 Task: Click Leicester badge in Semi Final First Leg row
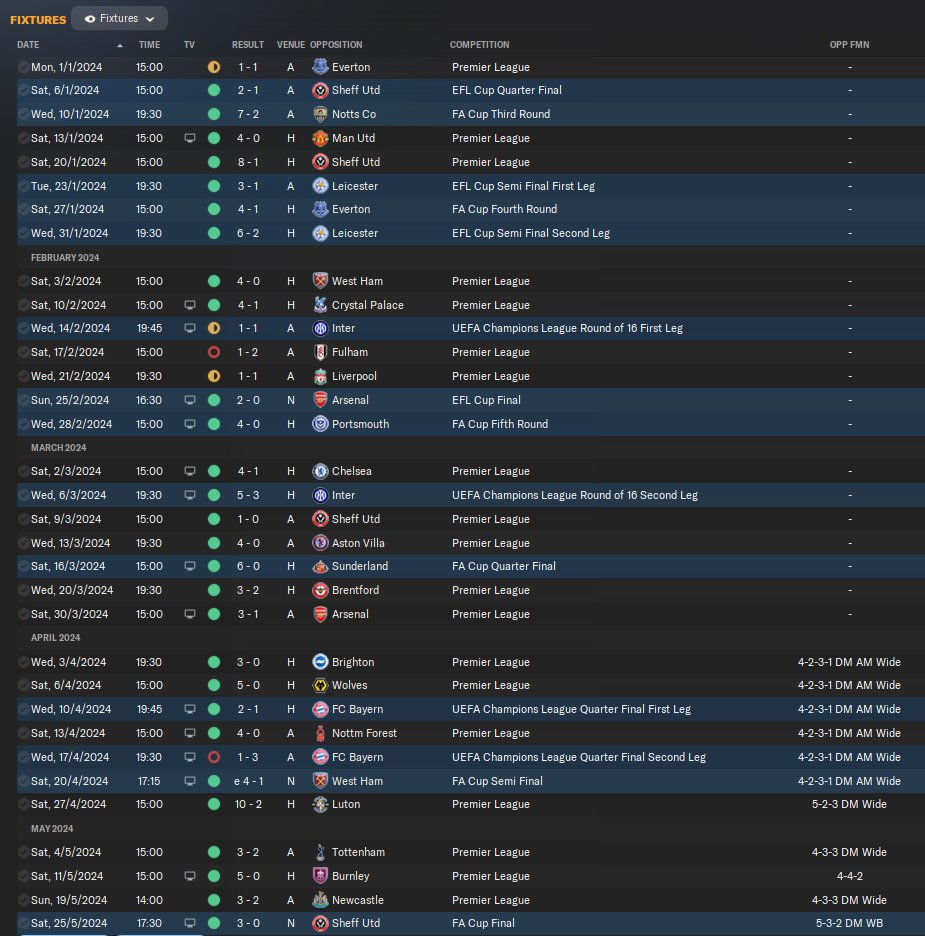[320, 186]
